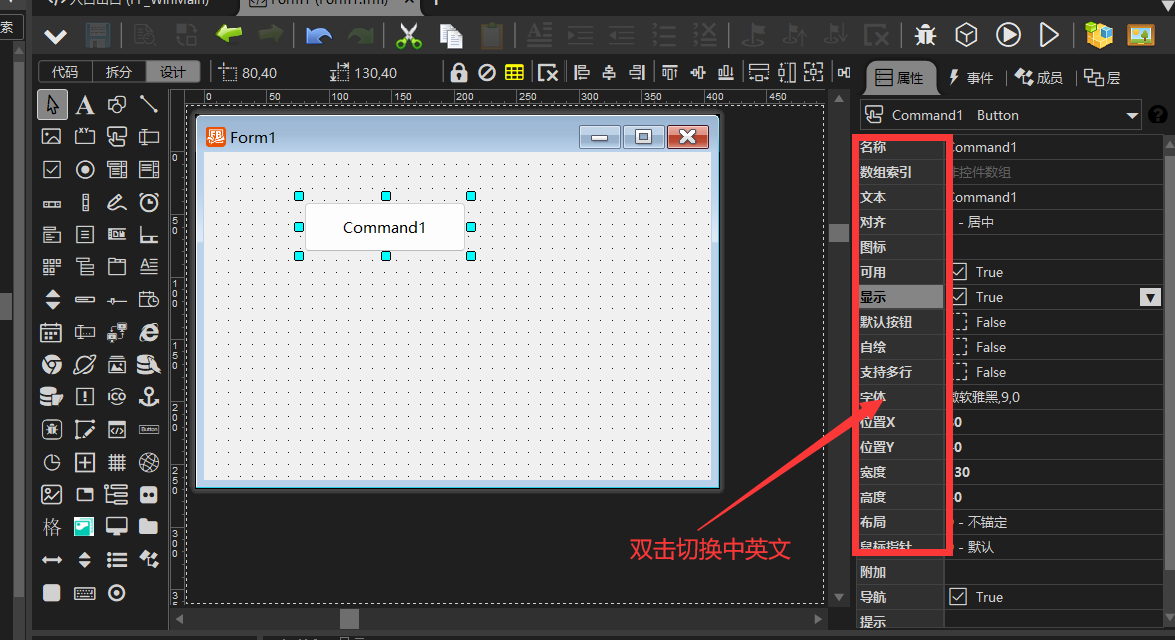Expand the top-left toolbar chevron menu

[x=55, y=36]
